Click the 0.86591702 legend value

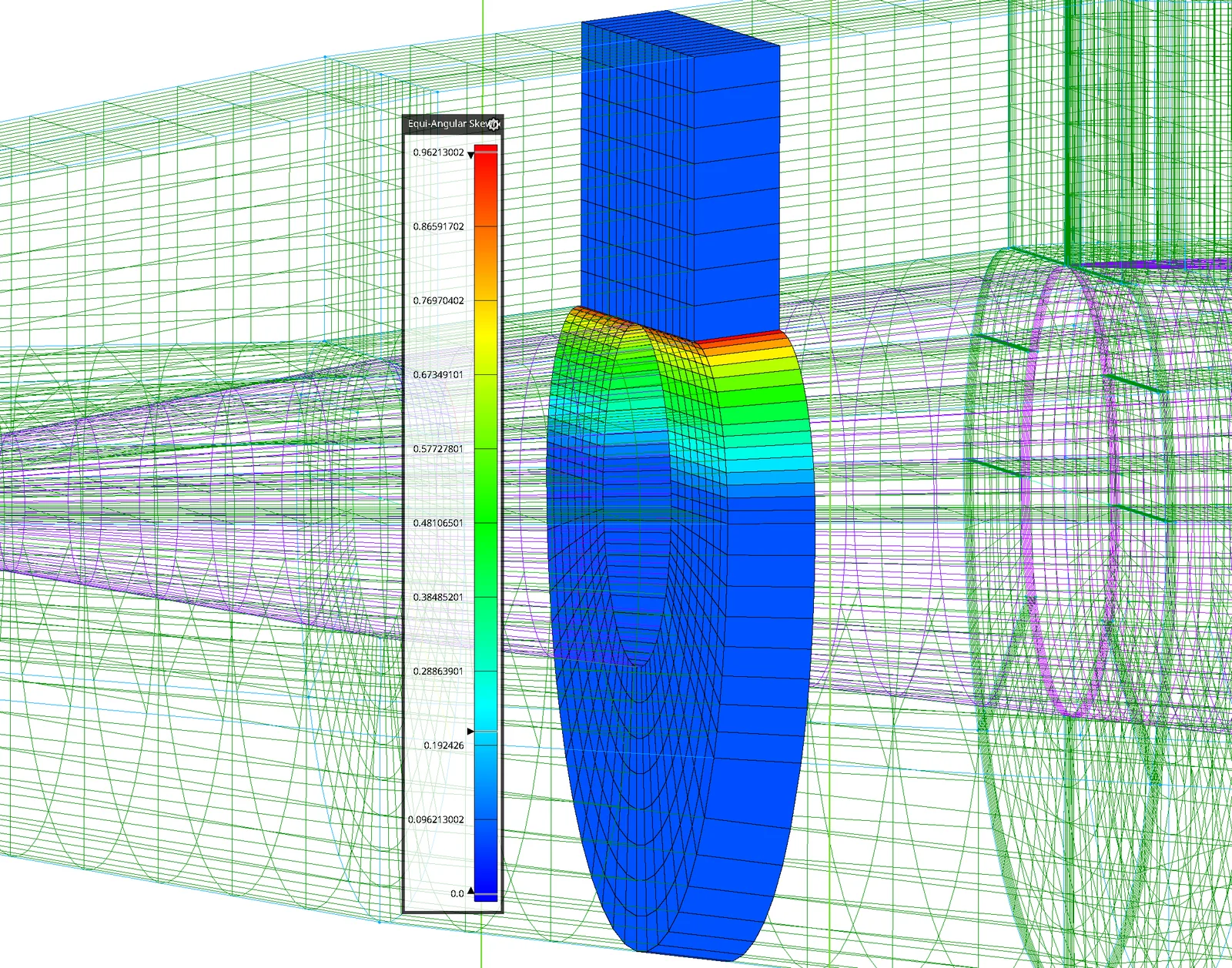pyautogui.click(x=438, y=226)
